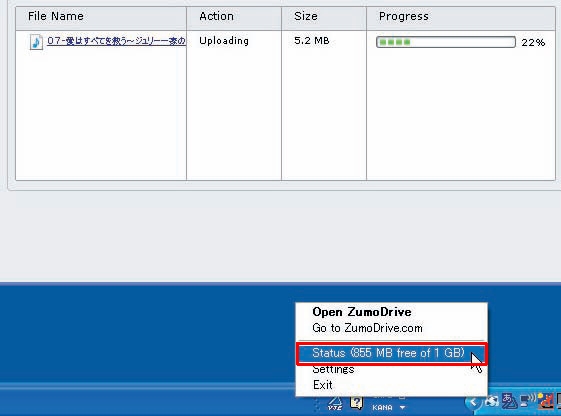
Task: Open the VJE input method icon
Action: [335, 404]
